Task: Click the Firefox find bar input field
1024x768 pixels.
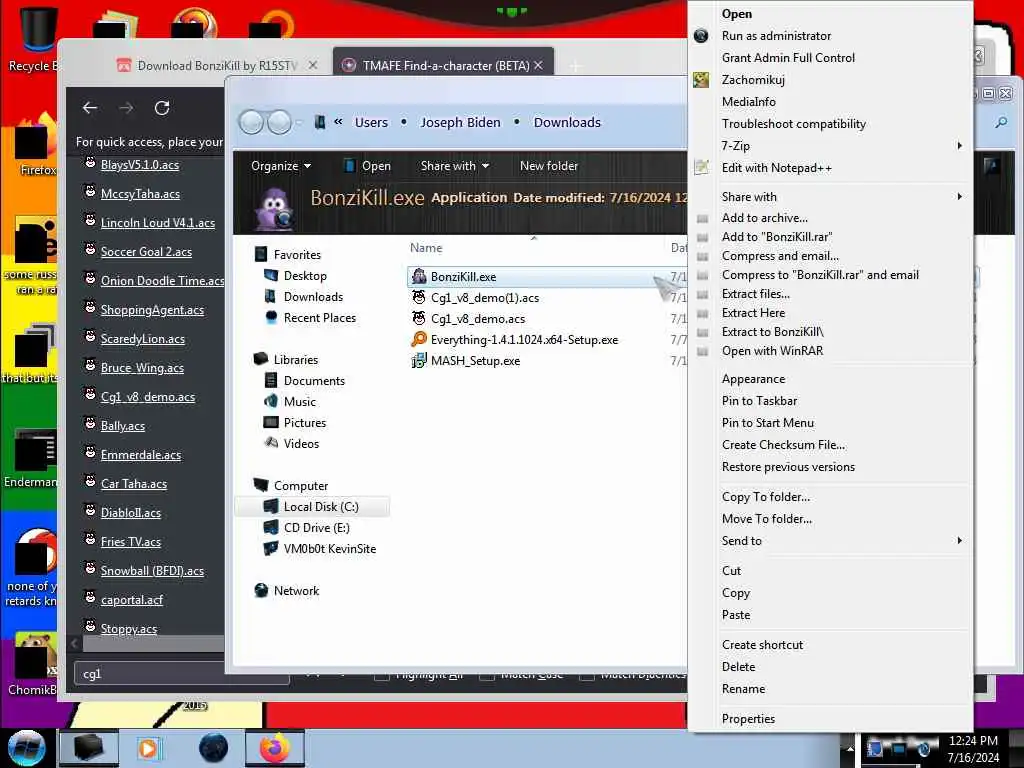Action: 182,673
